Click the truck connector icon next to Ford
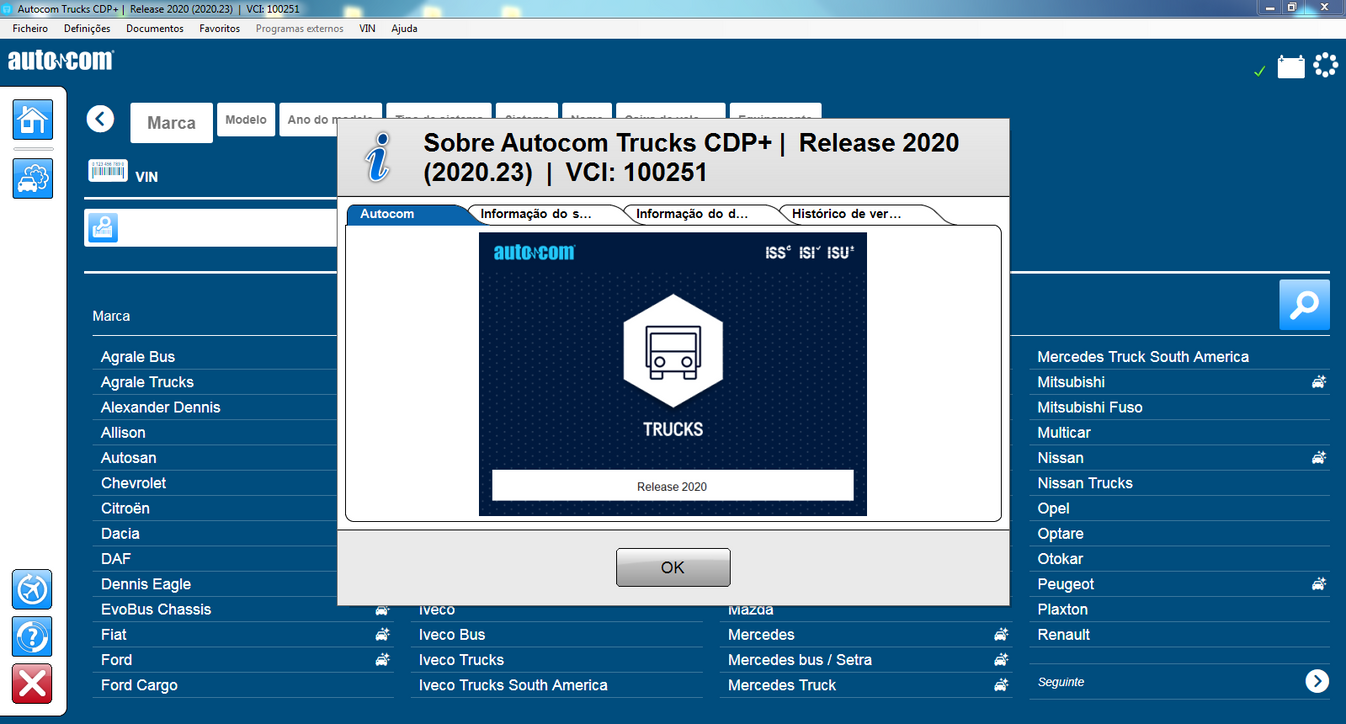Image resolution: width=1346 pixels, height=724 pixels. click(x=381, y=659)
